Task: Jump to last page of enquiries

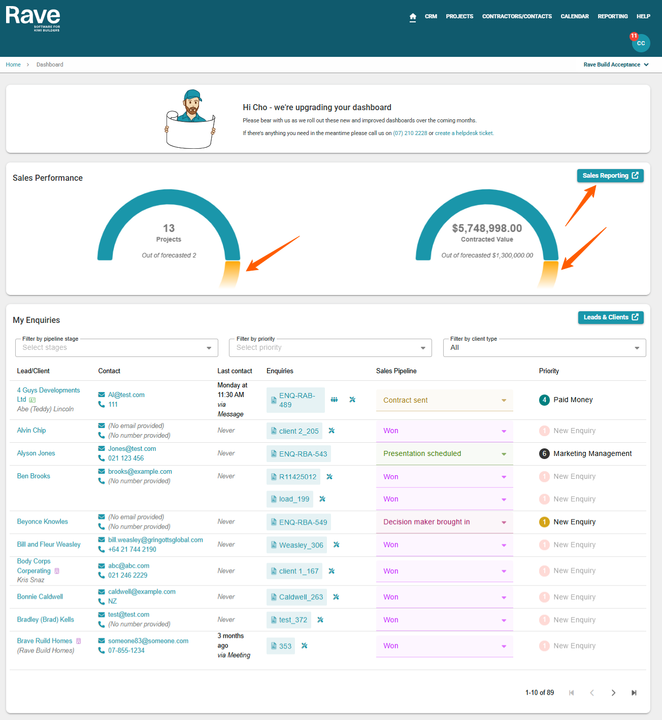Action: [x=634, y=692]
